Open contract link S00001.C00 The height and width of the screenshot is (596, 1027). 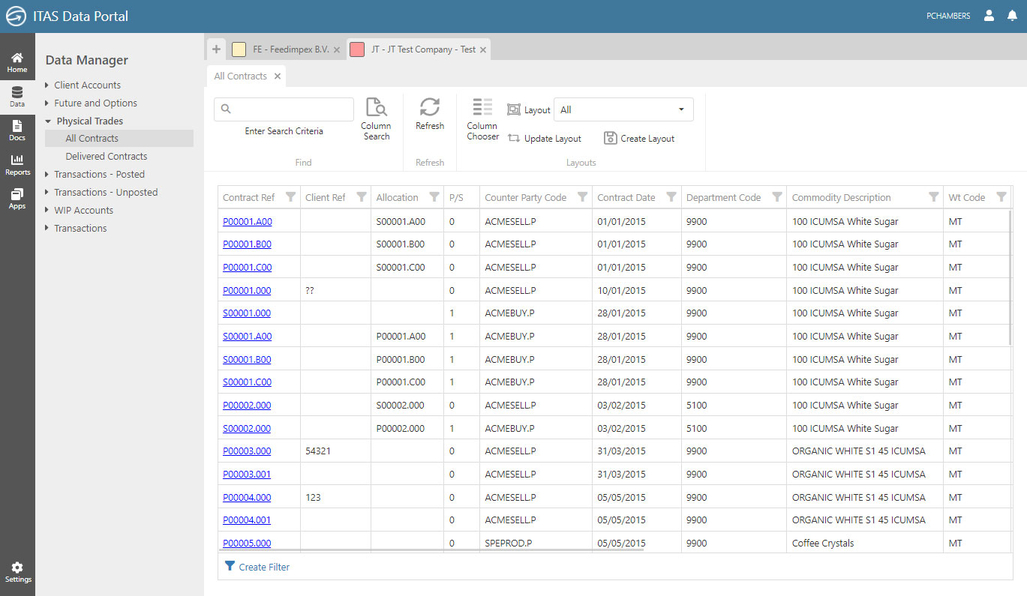[247, 382]
